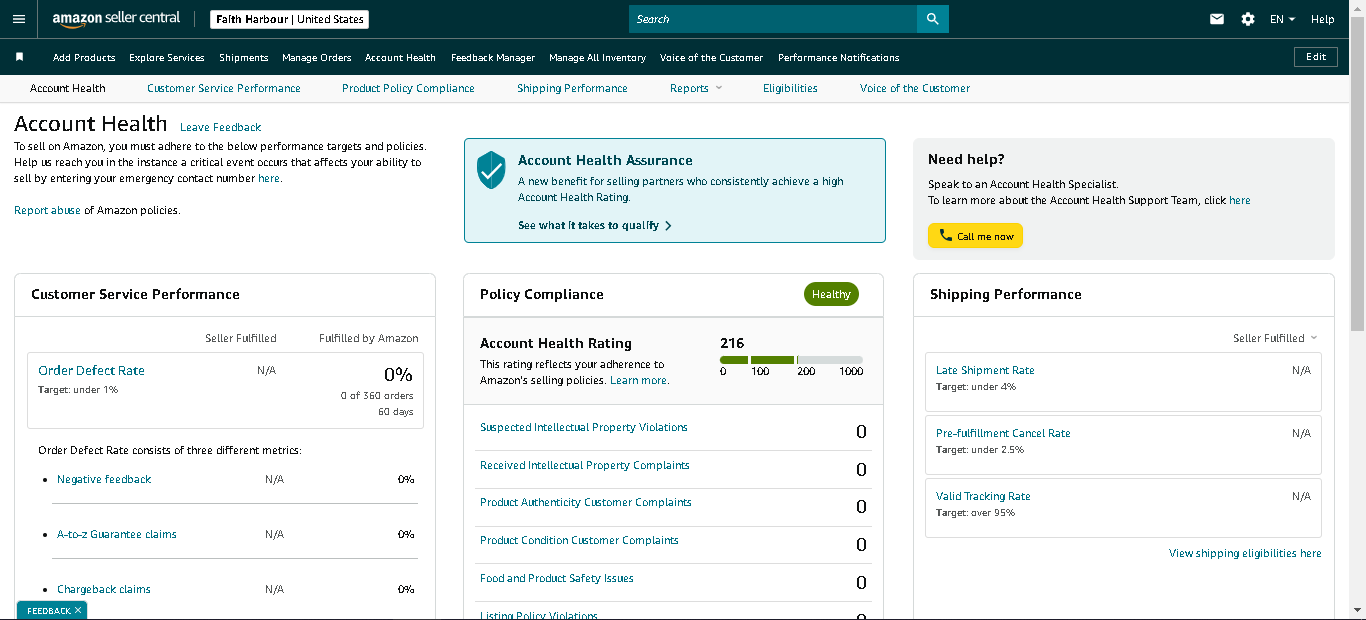Open the messages envelope icon

tap(1217, 19)
